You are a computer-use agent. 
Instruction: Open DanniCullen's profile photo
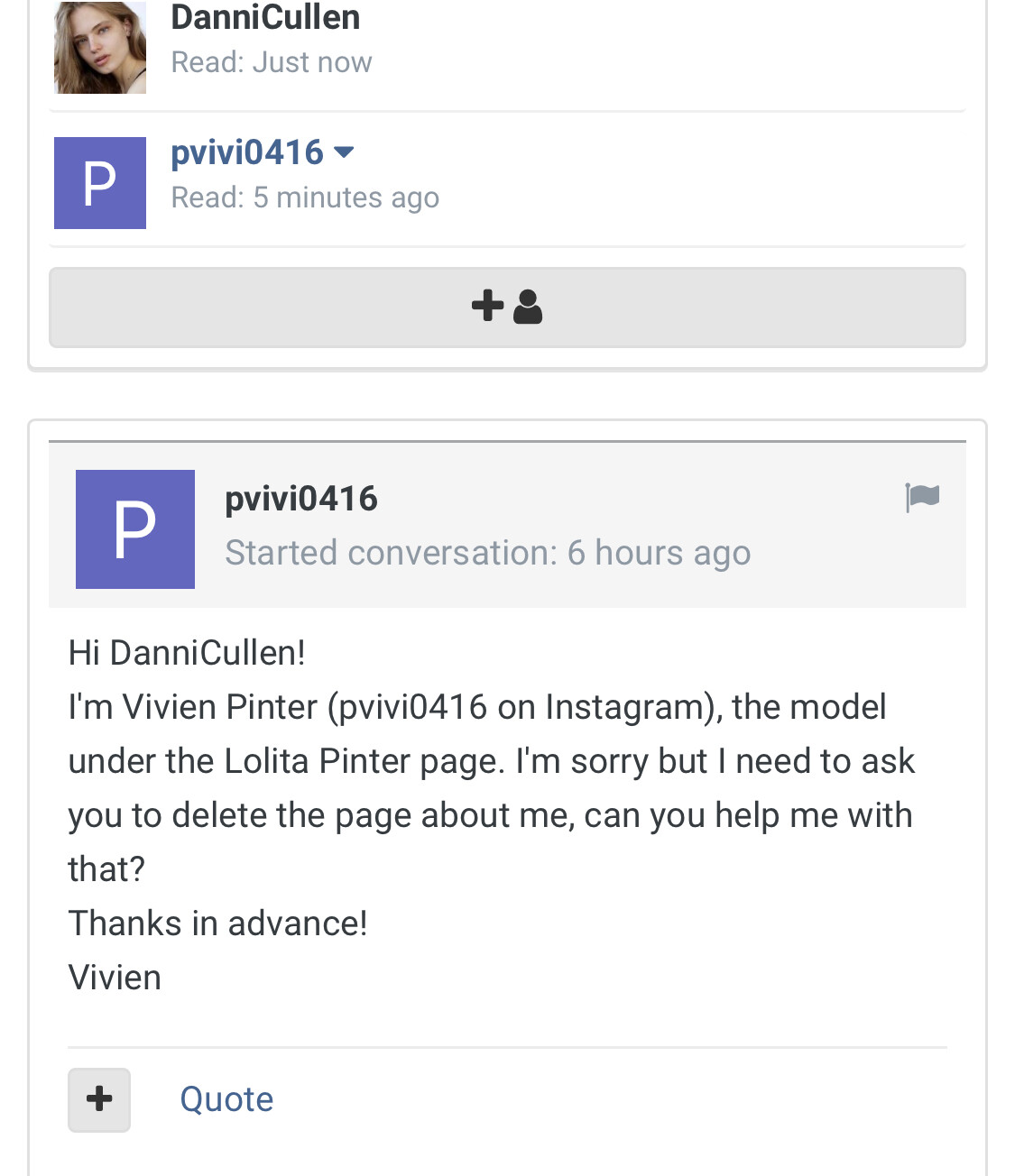click(100, 47)
